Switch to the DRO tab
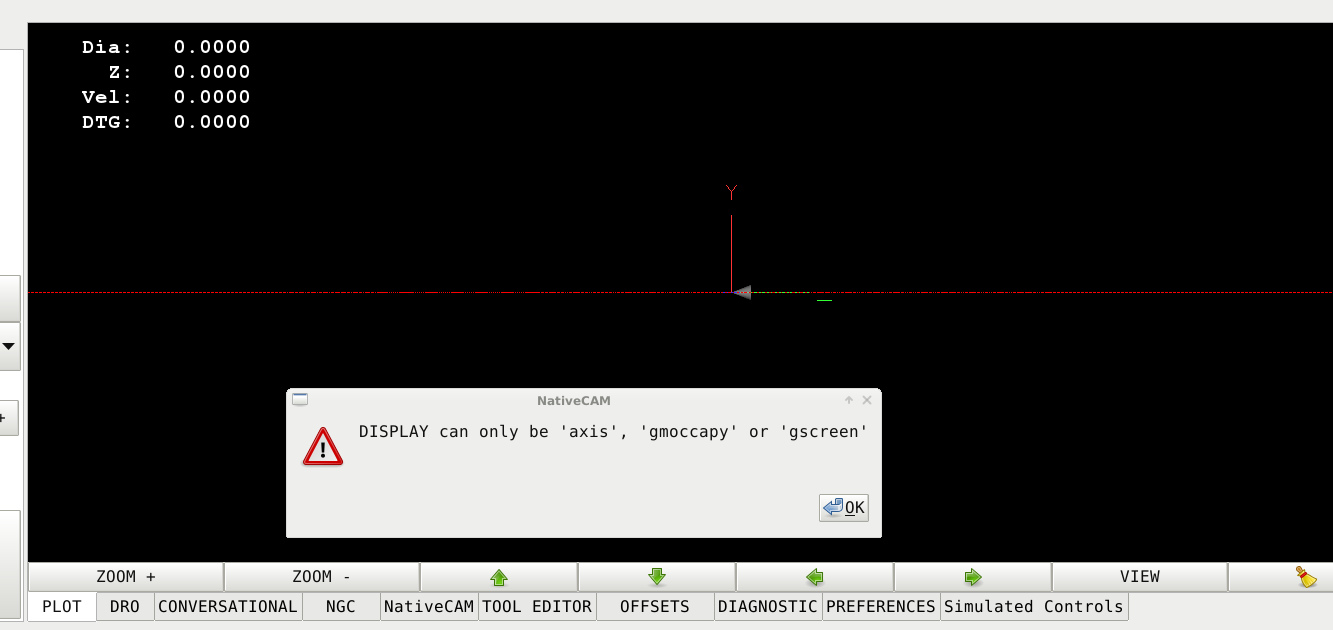The height and width of the screenshot is (630, 1333). coord(125,607)
